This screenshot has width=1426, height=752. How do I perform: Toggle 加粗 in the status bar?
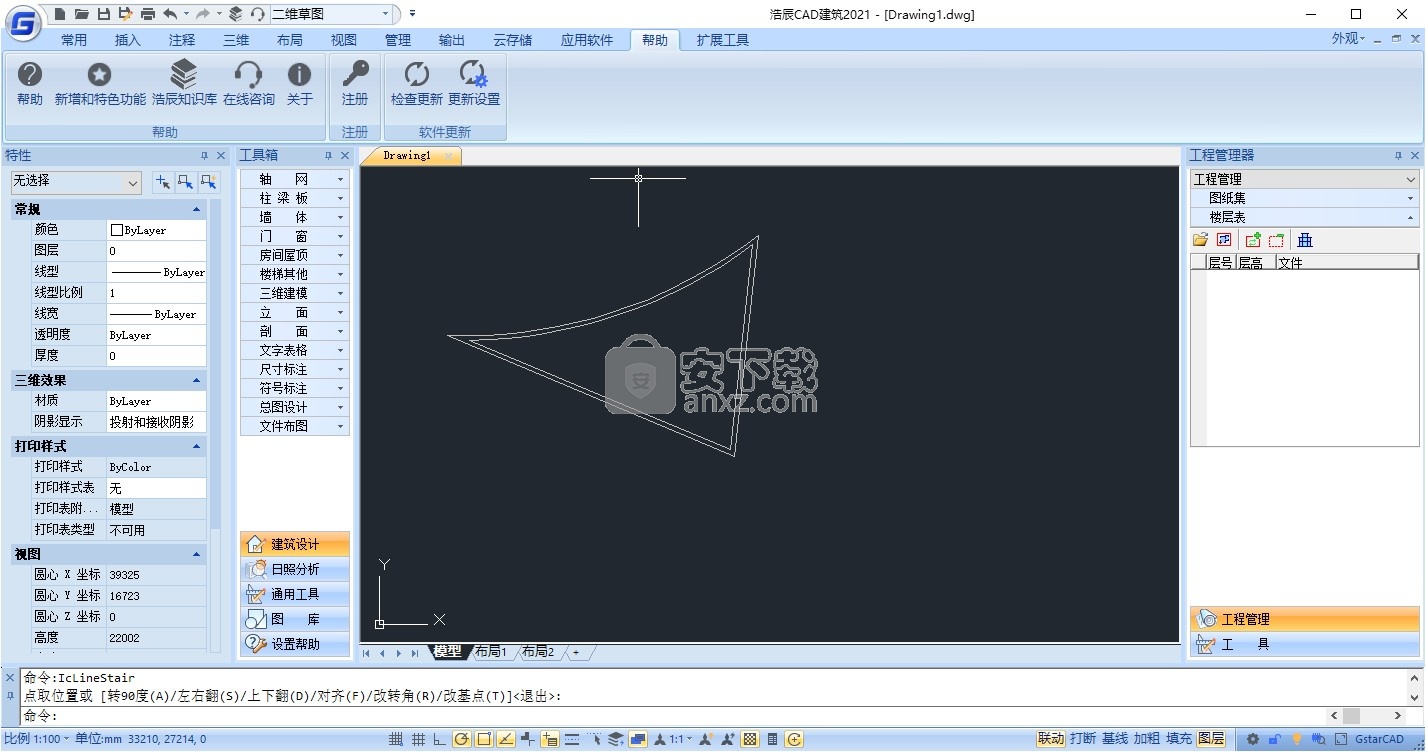tap(1147, 739)
